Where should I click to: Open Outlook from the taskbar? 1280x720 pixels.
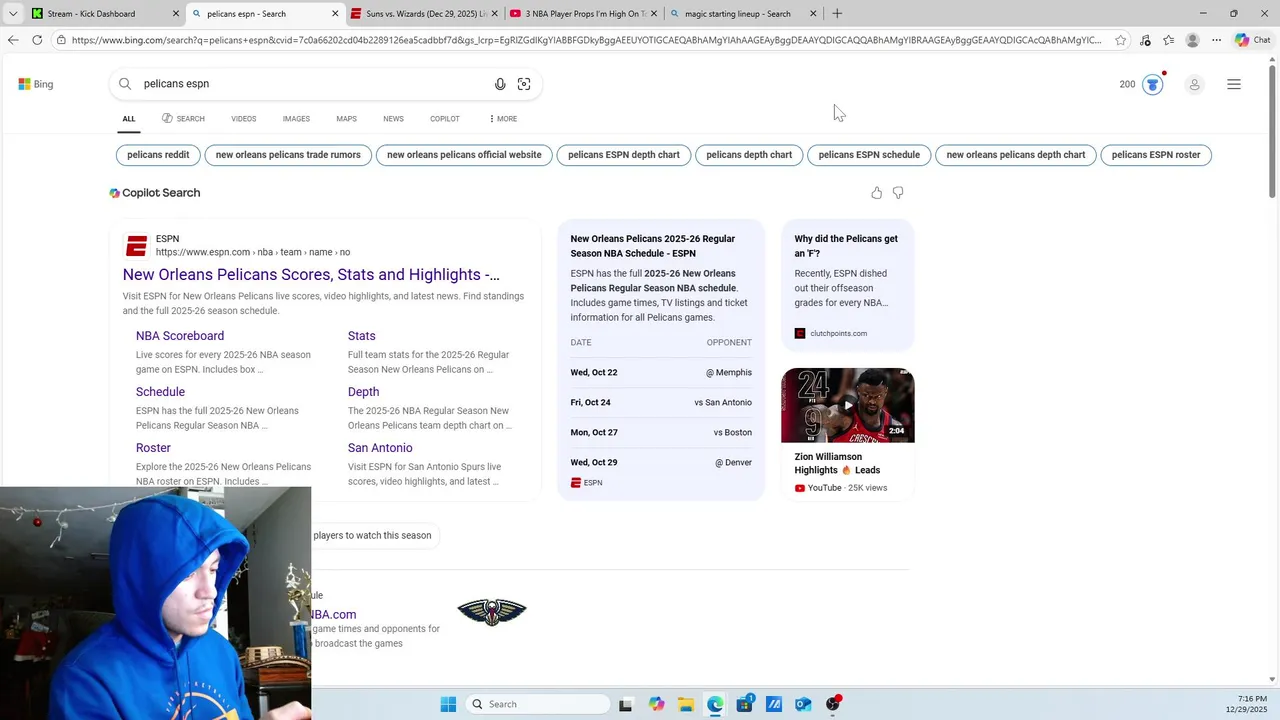tap(803, 704)
